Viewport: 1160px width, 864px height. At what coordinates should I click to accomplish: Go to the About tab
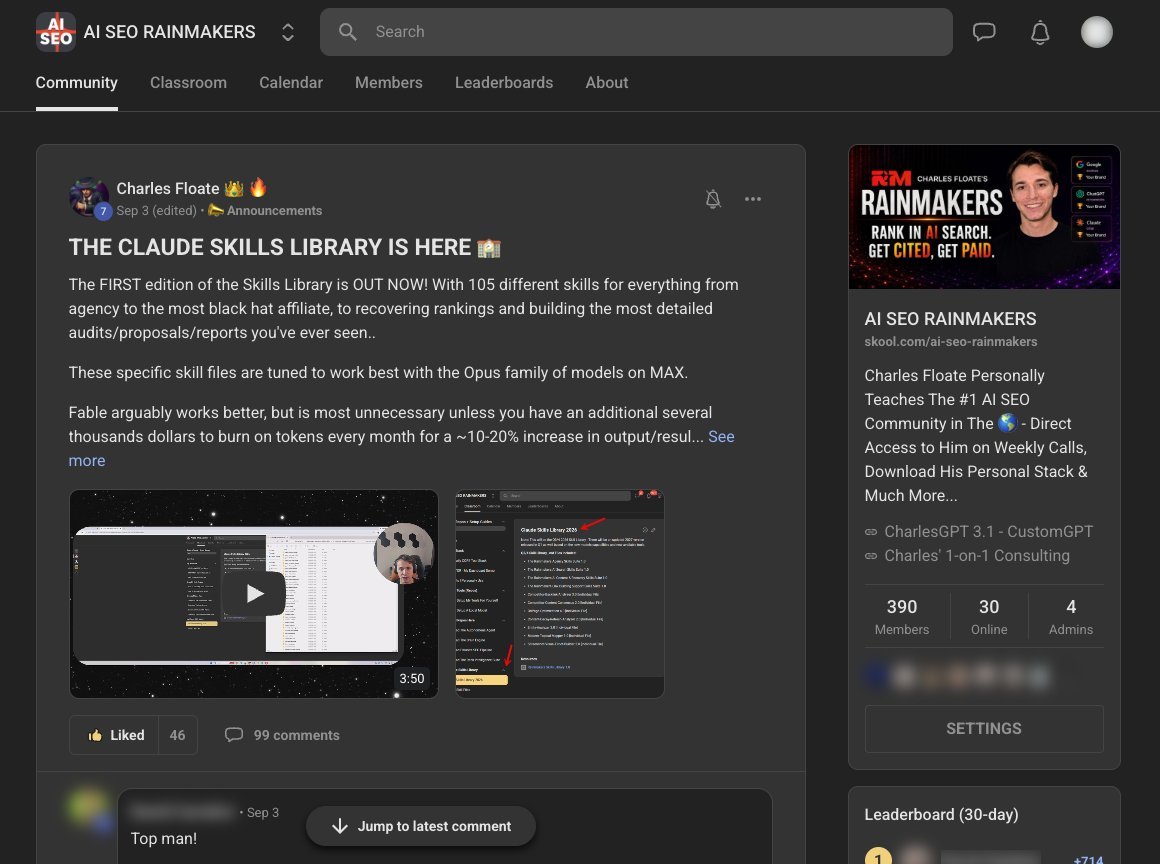click(607, 83)
